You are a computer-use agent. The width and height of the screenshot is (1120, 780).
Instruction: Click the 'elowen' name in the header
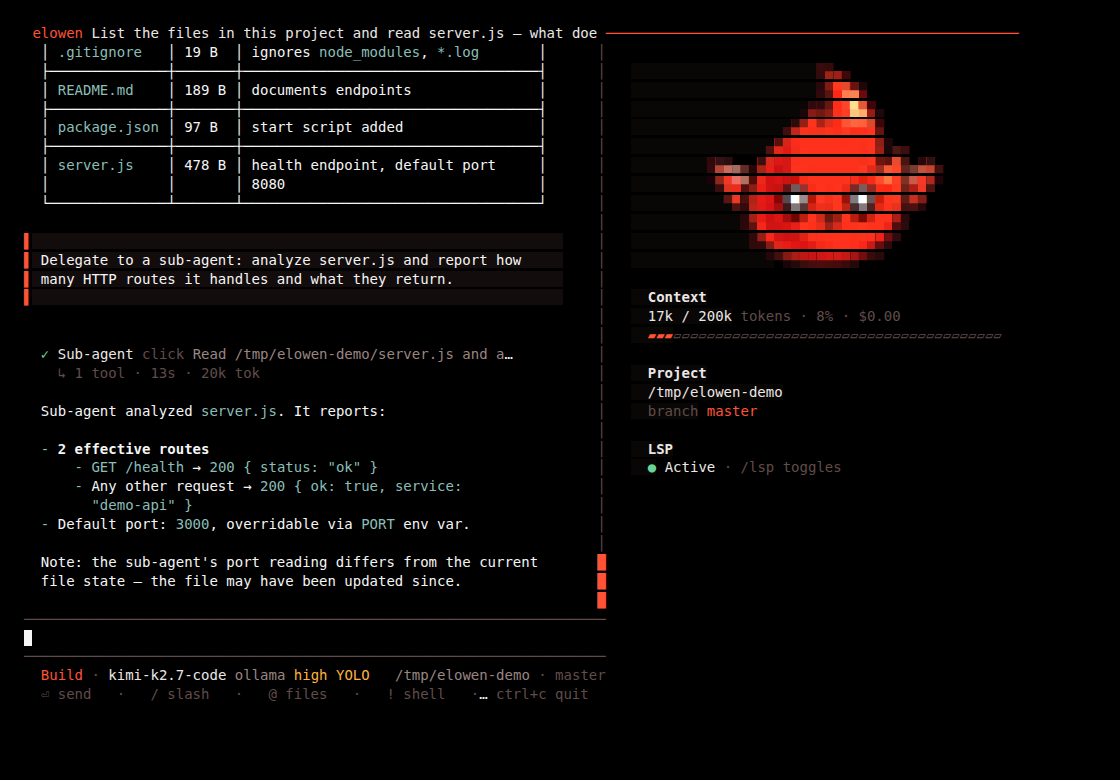point(58,34)
